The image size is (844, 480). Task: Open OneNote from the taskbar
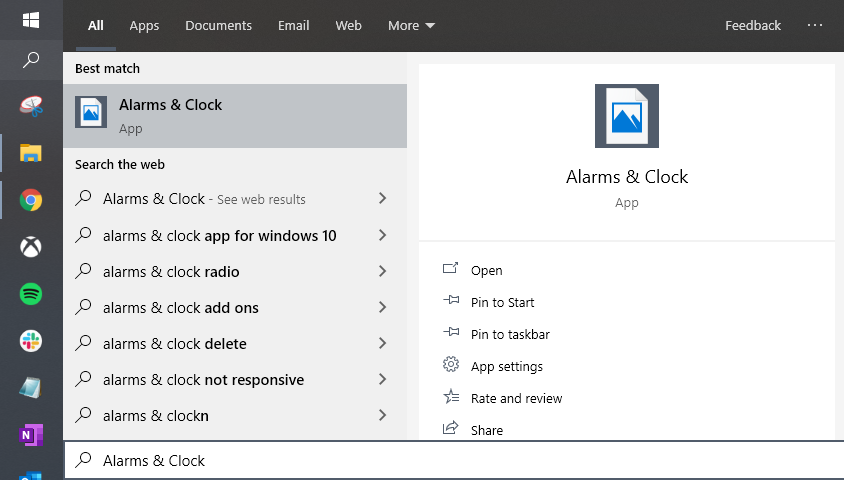click(31, 435)
